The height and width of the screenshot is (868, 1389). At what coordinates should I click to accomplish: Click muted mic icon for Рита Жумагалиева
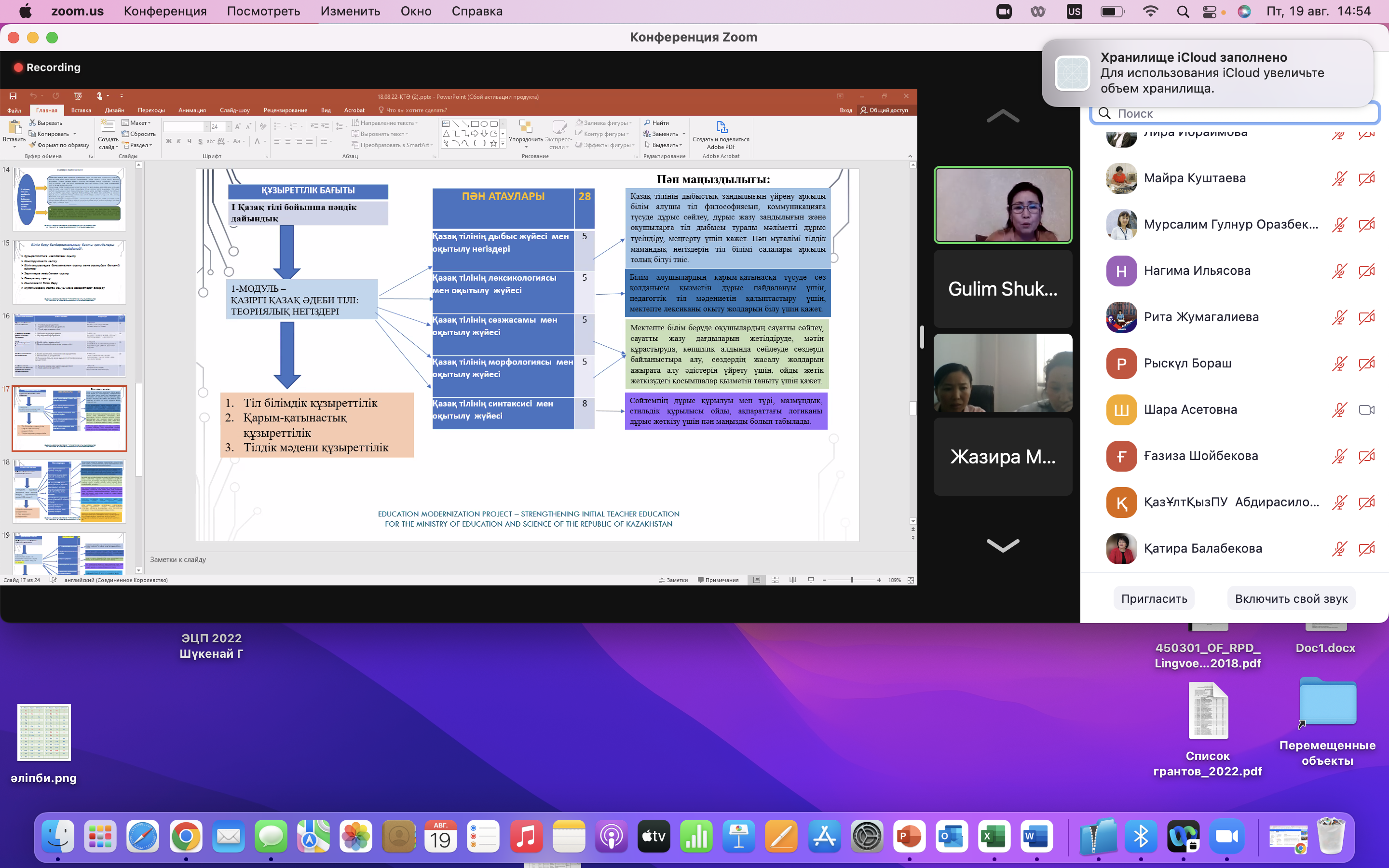click(x=1339, y=317)
